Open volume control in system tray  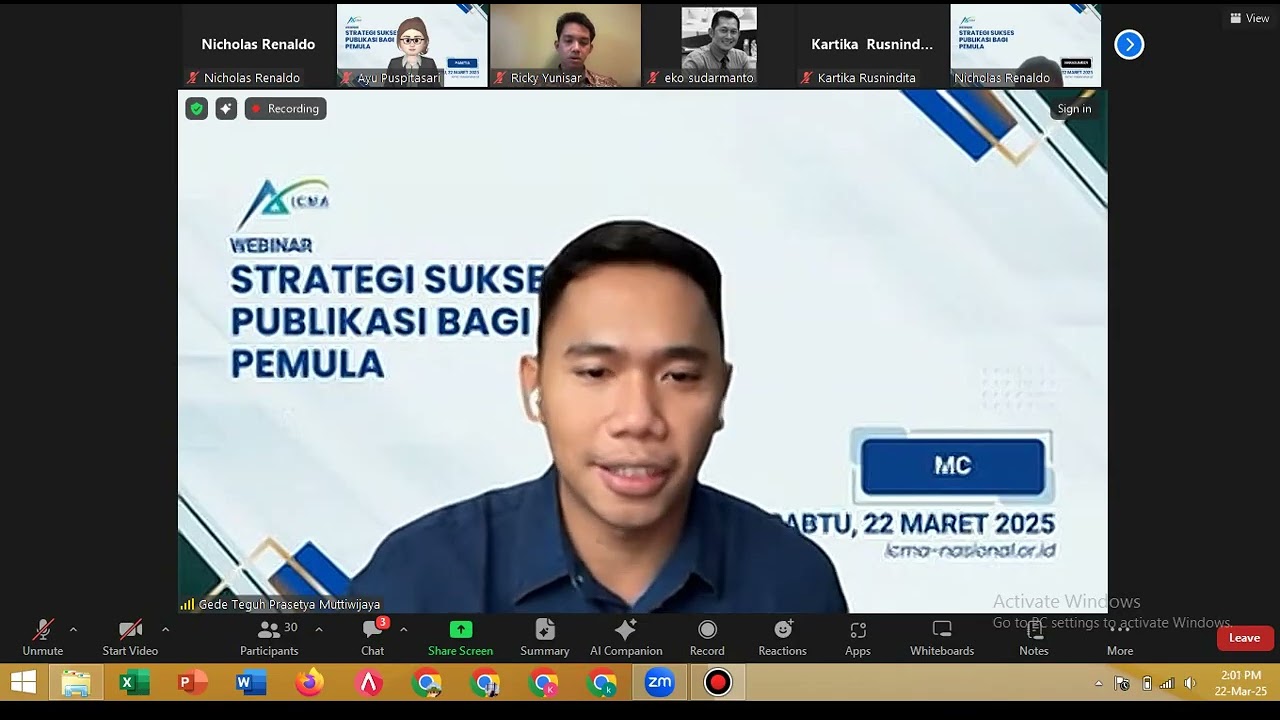[x=1190, y=684]
